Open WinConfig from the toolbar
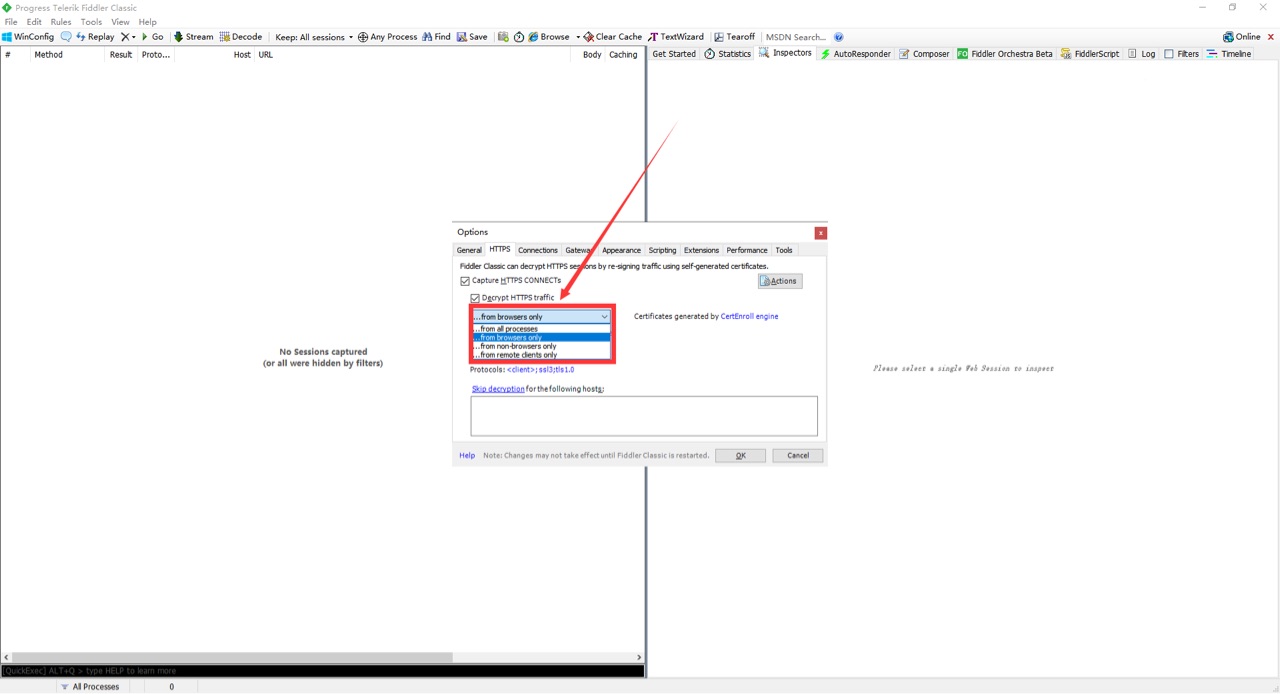This screenshot has width=1280, height=694. (x=28, y=37)
